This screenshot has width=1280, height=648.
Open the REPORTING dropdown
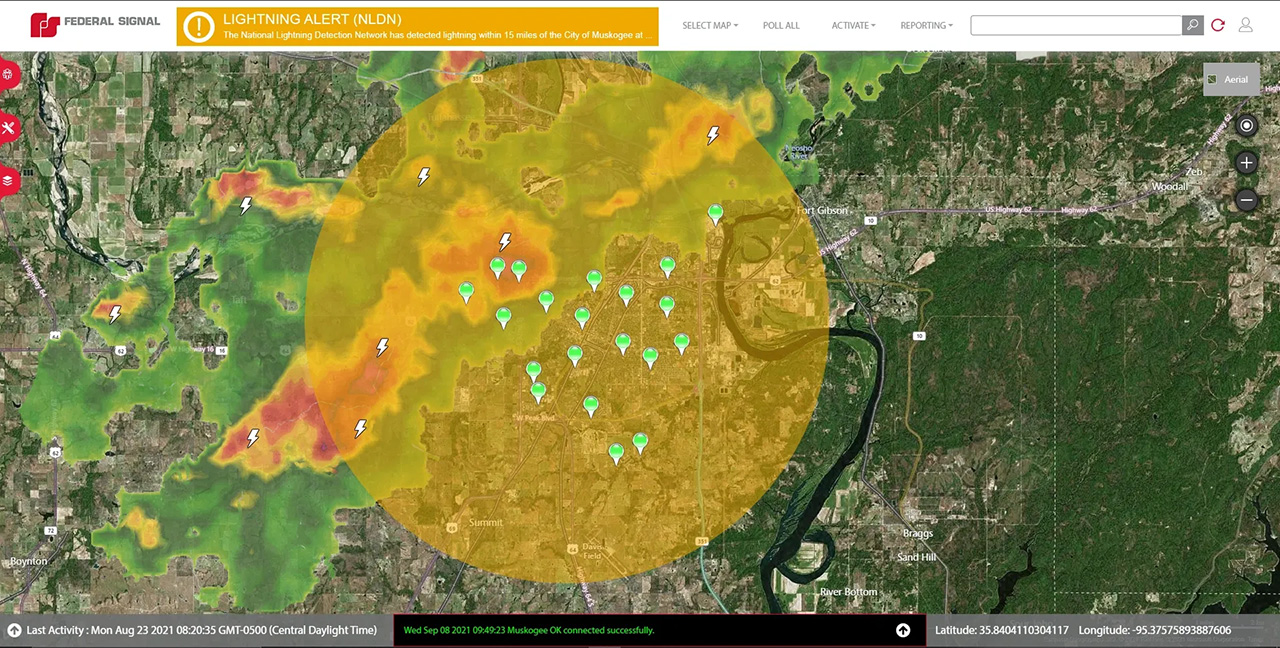tap(925, 25)
